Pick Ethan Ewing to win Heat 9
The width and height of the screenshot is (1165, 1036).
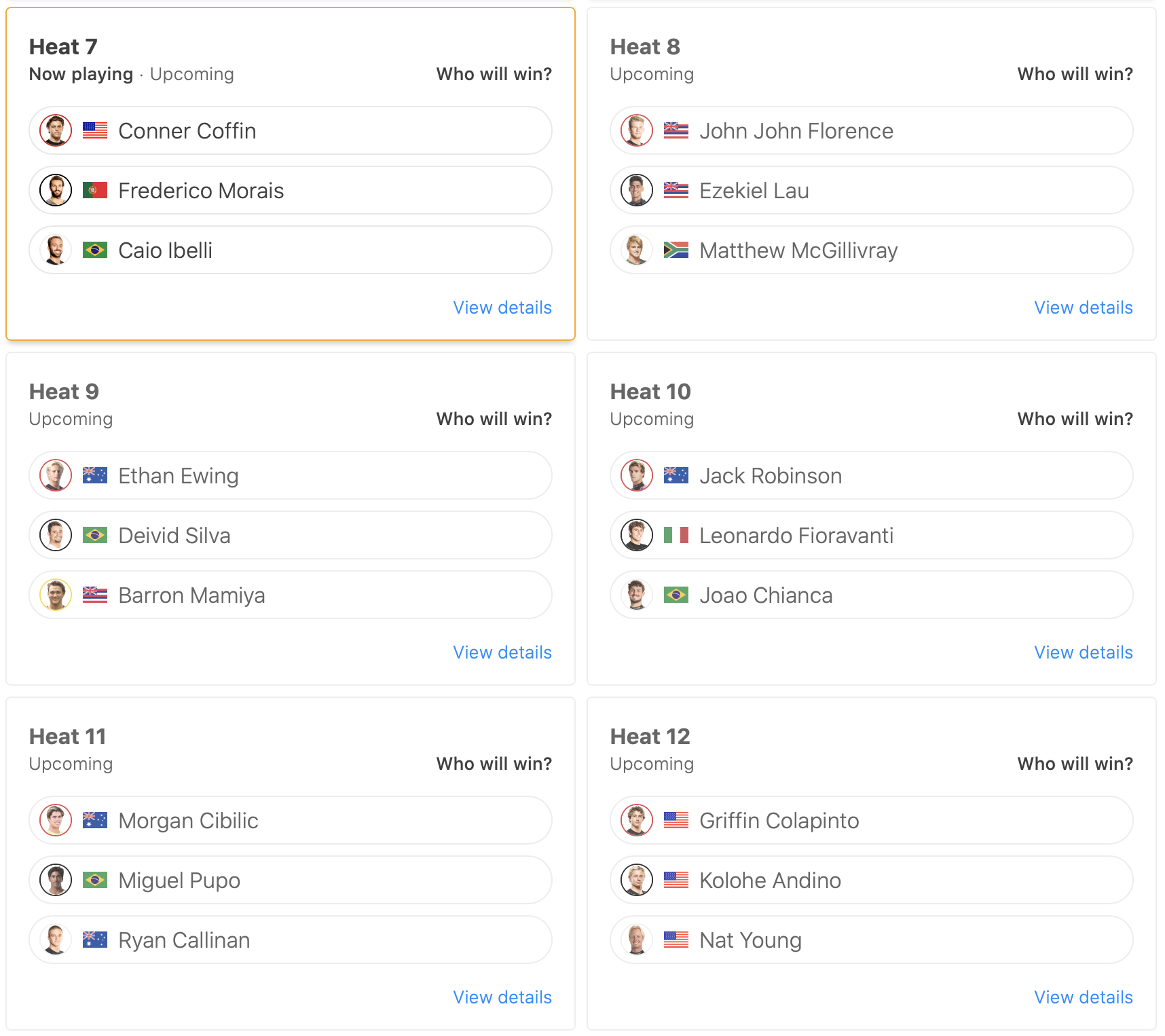(291, 475)
